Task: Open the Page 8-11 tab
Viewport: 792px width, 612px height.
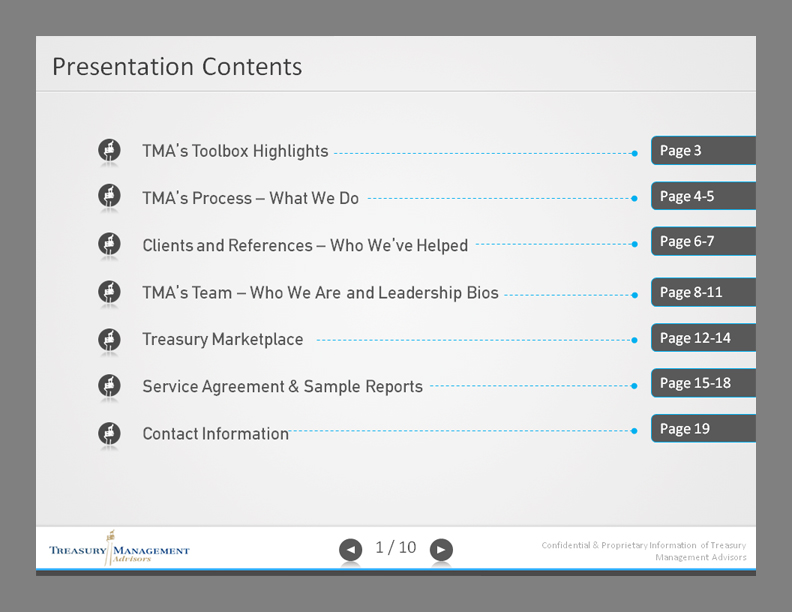Action: [x=704, y=292]
